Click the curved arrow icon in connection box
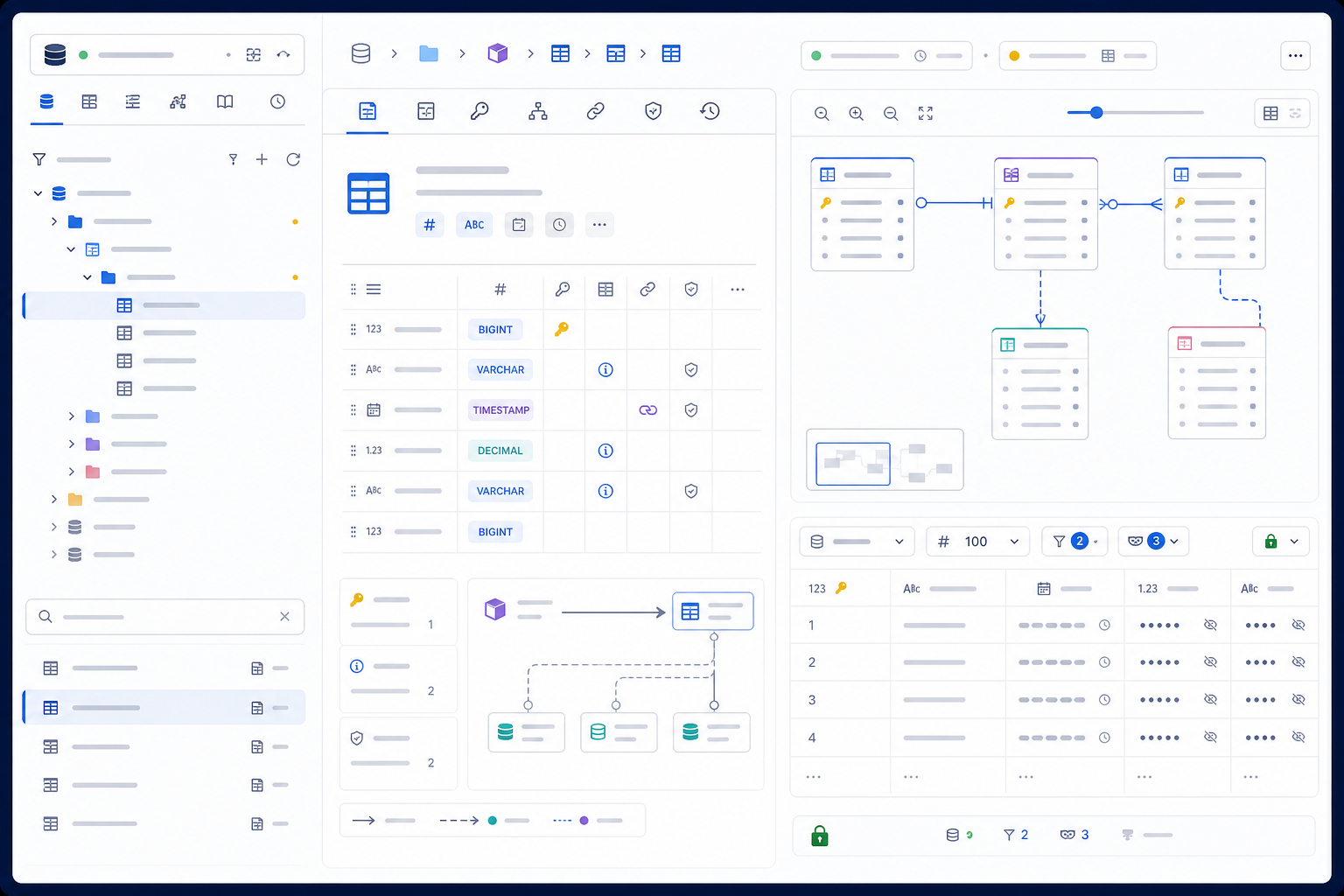1344x896 pixels. (283, 54)
